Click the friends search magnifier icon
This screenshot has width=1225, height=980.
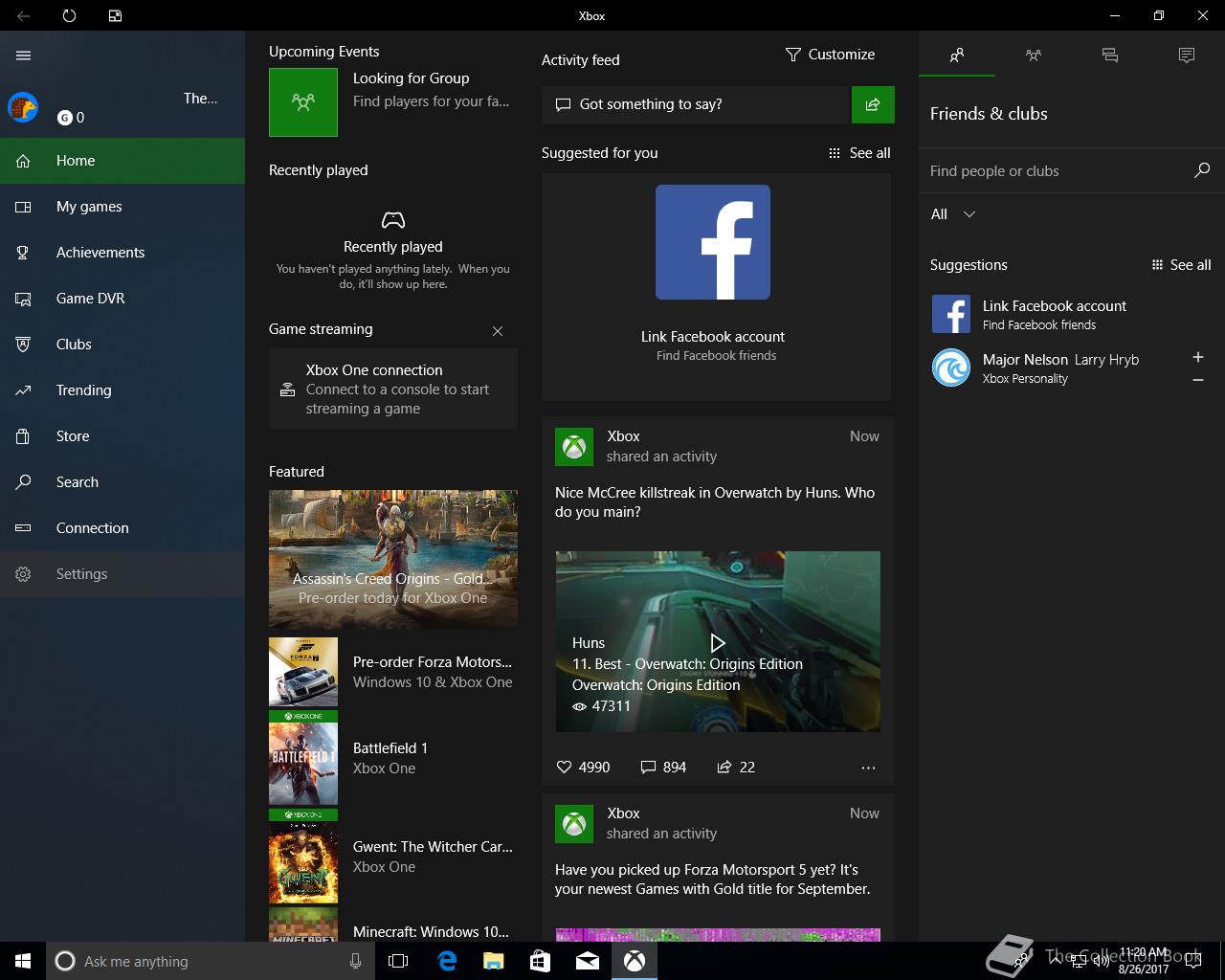point(1202,170)
